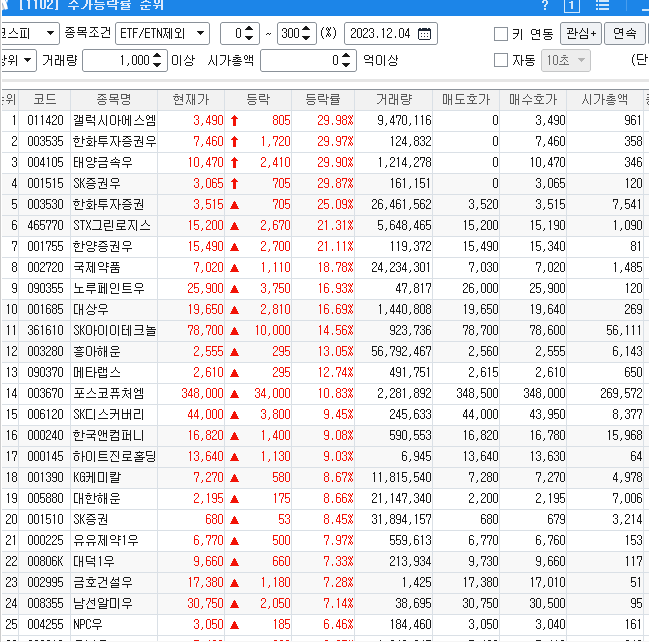The image size is (649, 642).
Task: Select stock name 흥아해운
Action: click(x=97, y=352)
